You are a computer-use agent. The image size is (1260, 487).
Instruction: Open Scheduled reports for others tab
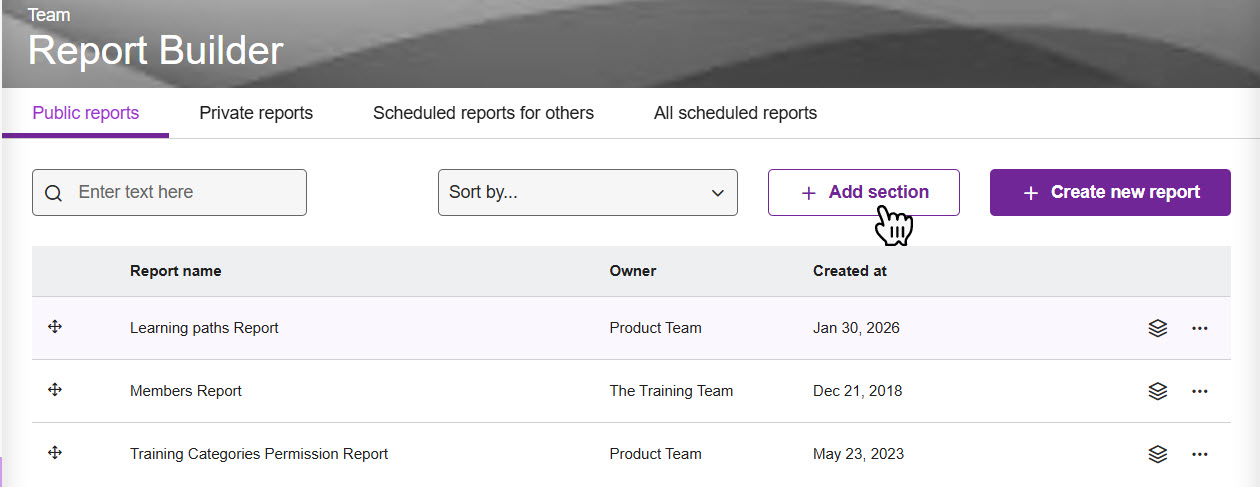click(x=483, y=113)
